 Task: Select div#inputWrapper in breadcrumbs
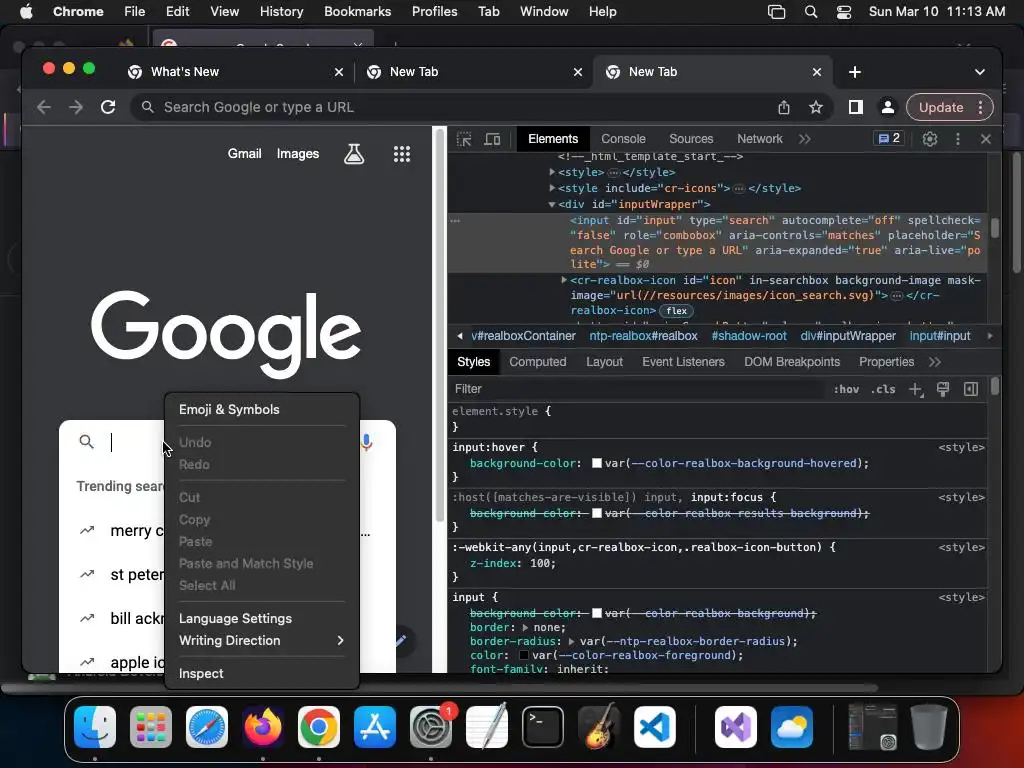click(848, 336)
